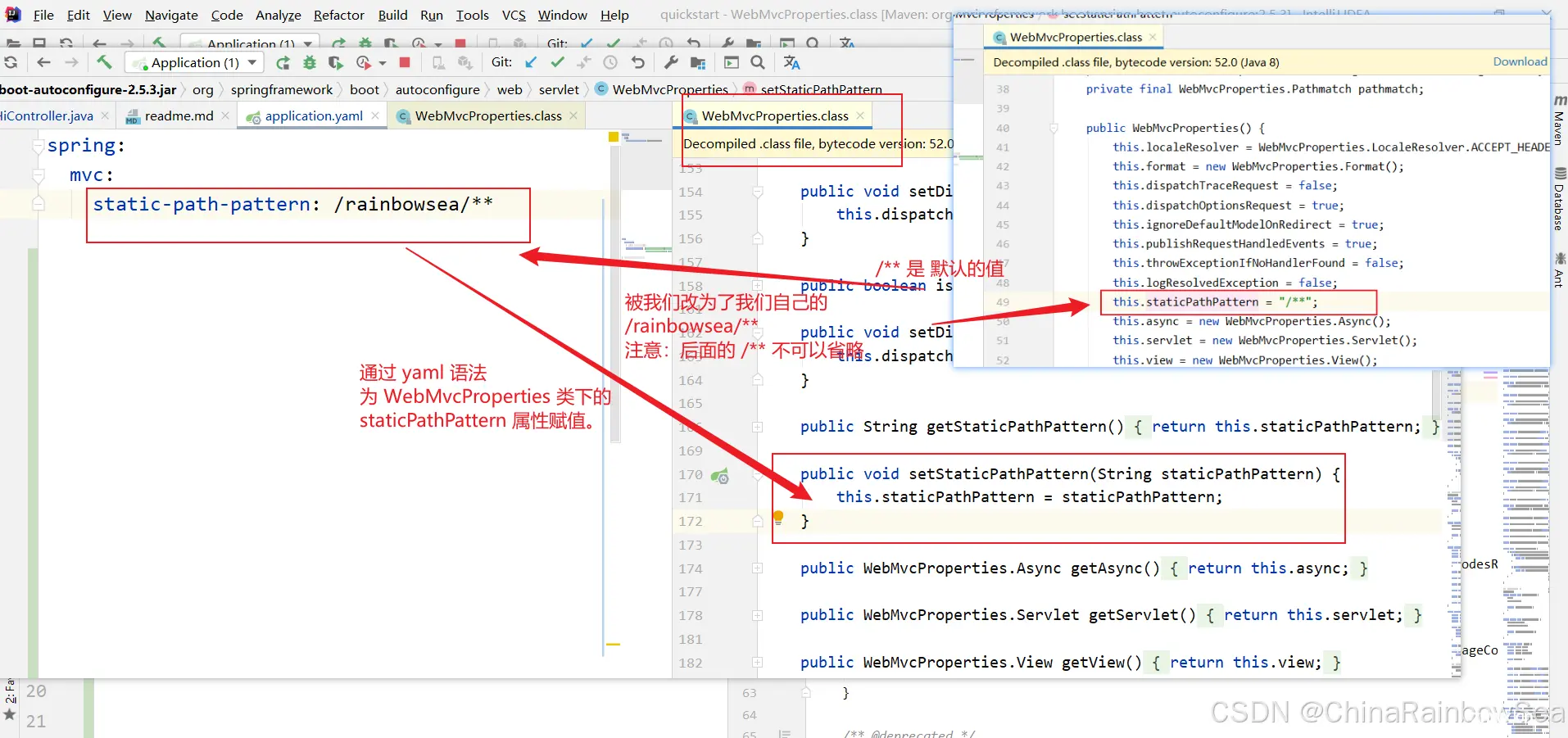Commit changes with green checkmark icon
Image resolution: width=1568 pixels, height=738 pixels.
coord(558,62)
